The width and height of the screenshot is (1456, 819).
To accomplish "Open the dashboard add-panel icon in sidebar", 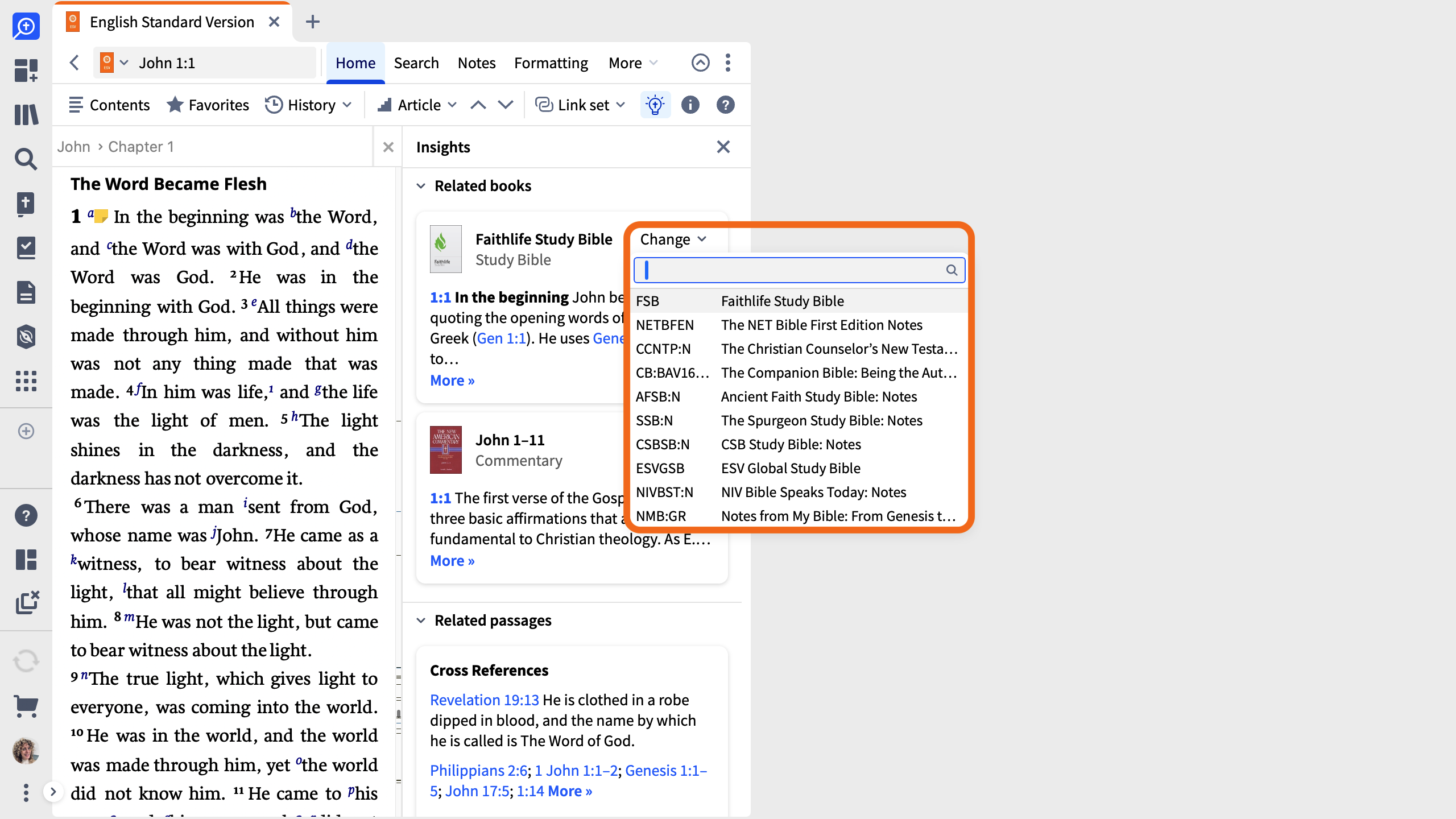I will pos(26,71).
